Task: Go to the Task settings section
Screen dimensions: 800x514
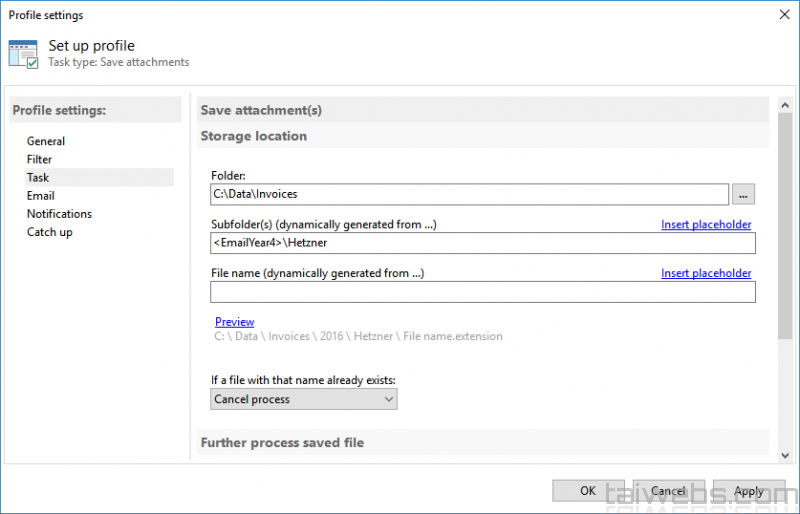Action: (x=38, y=177)
